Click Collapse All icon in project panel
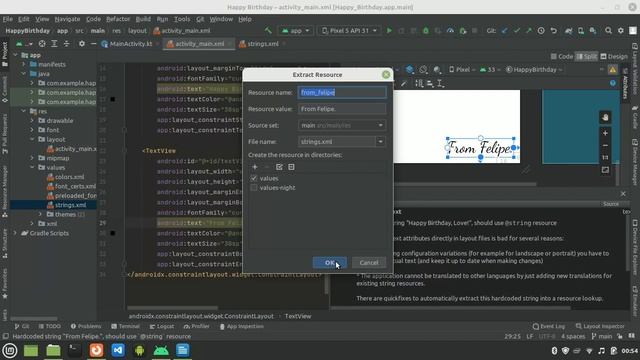This screenshot has height=360, width=640. 66,44
